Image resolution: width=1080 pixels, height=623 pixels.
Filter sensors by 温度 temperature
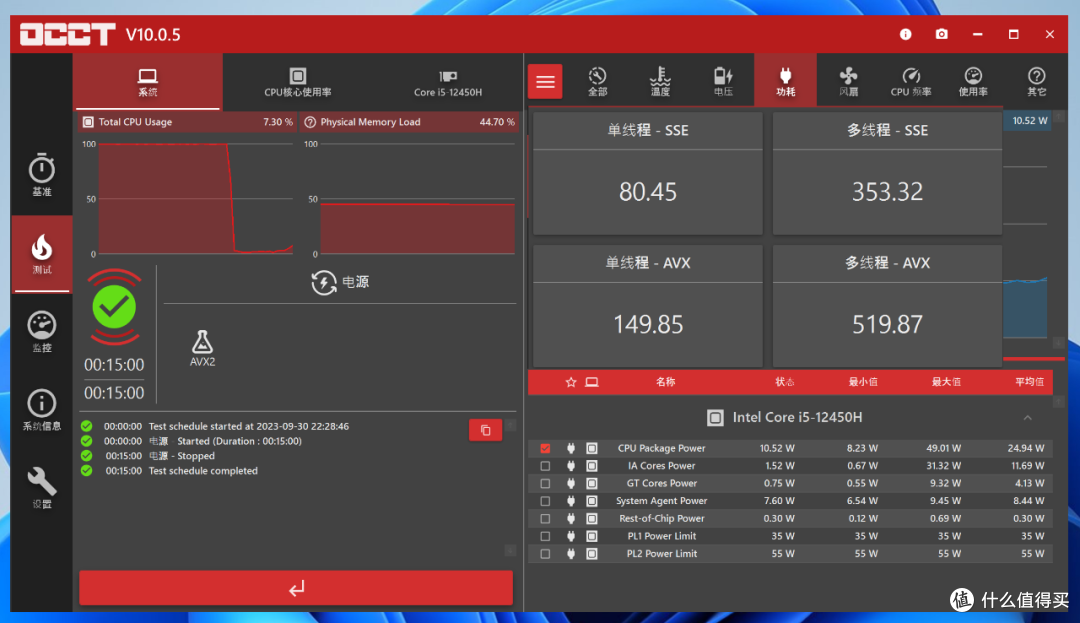pos(661,81)
